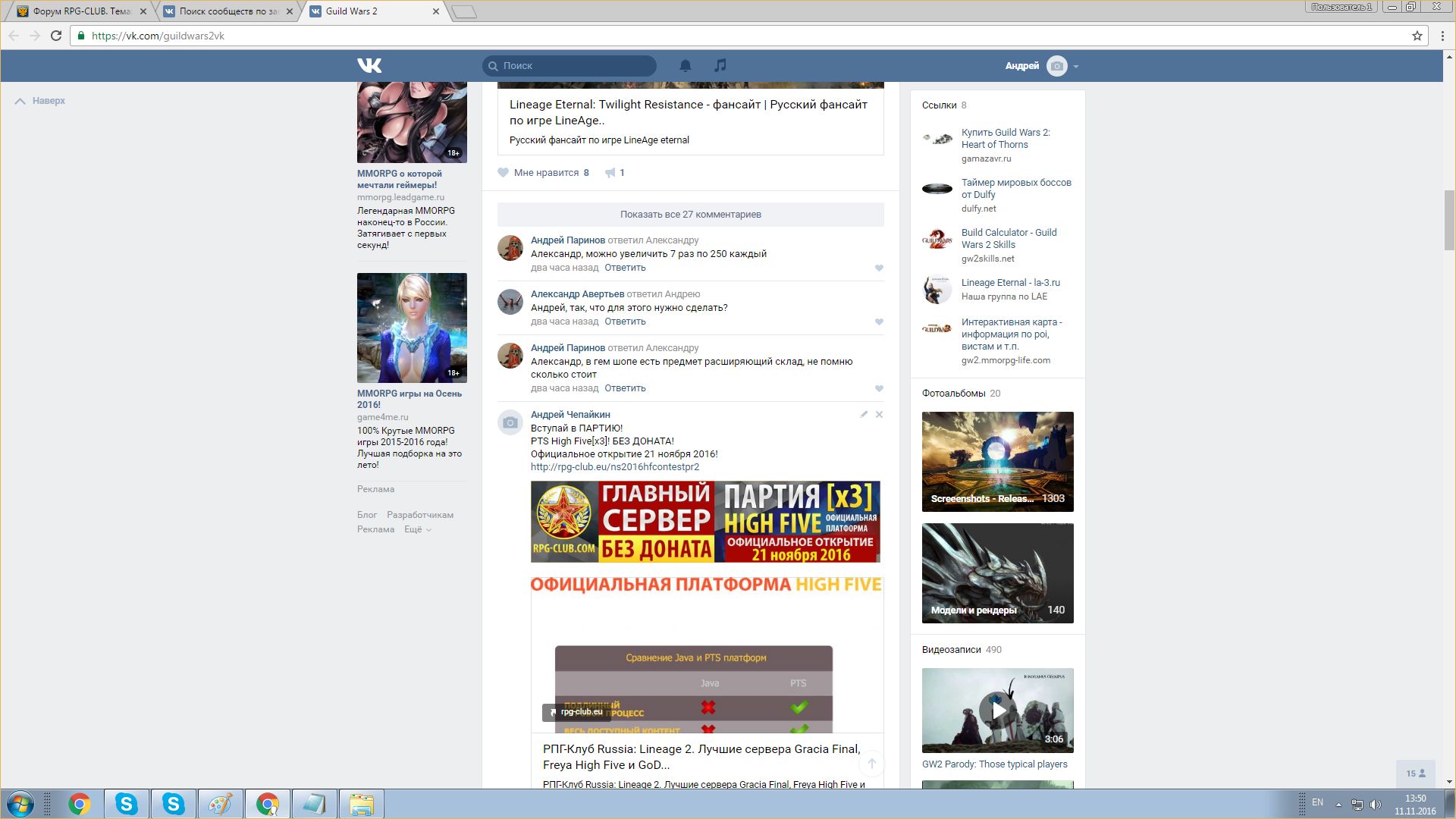Image resolution: width=1456 pixels, height=819 pixels.
Task: Reply to Александр Авертьев's comment
Action: click(625, 322)
